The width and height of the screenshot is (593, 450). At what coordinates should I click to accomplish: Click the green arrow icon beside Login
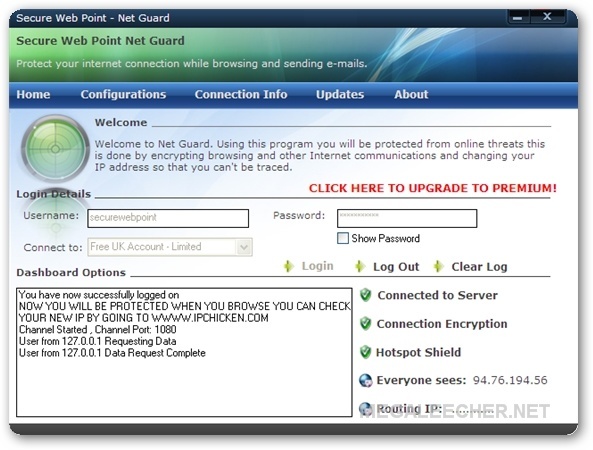coord(289,266)
